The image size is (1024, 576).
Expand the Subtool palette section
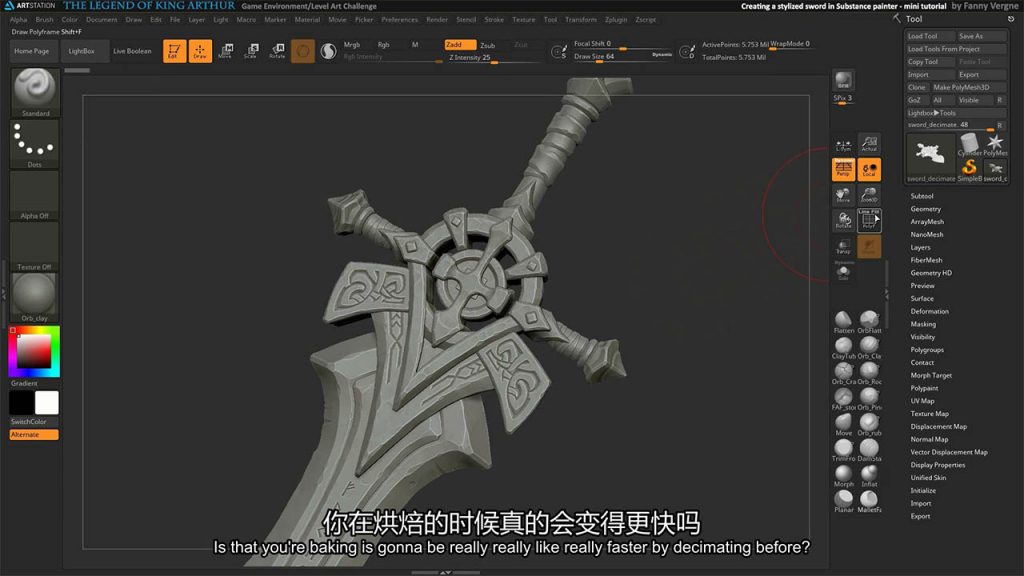pos(921,196)
